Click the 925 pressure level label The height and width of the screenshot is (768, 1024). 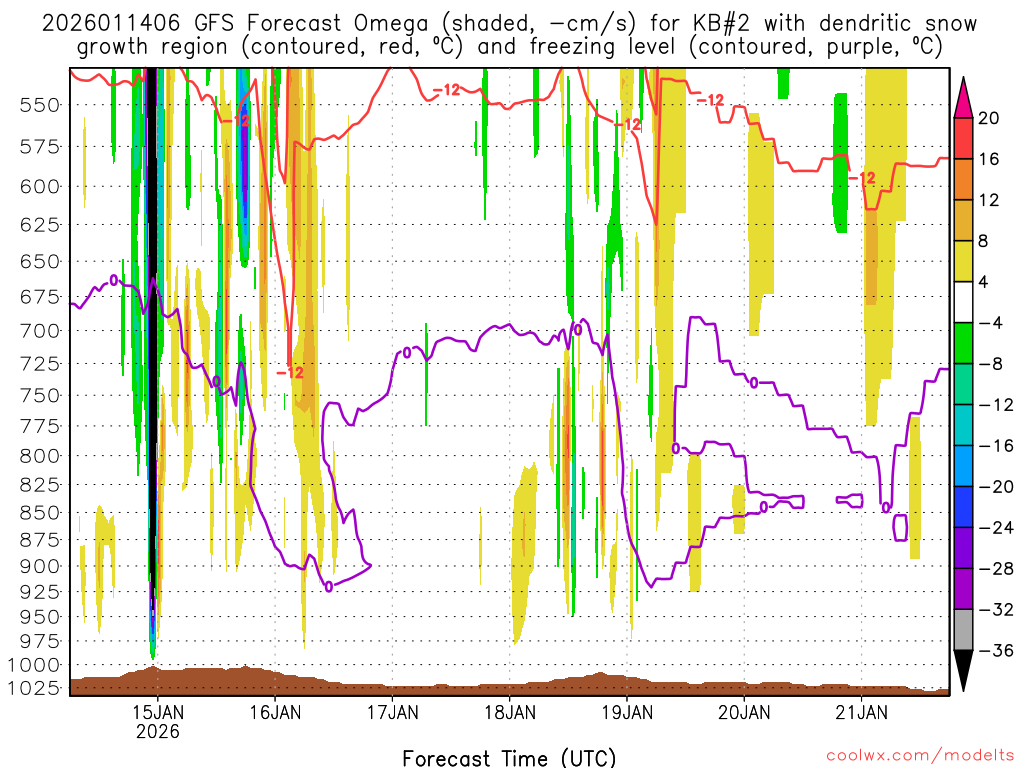point(40,592)
